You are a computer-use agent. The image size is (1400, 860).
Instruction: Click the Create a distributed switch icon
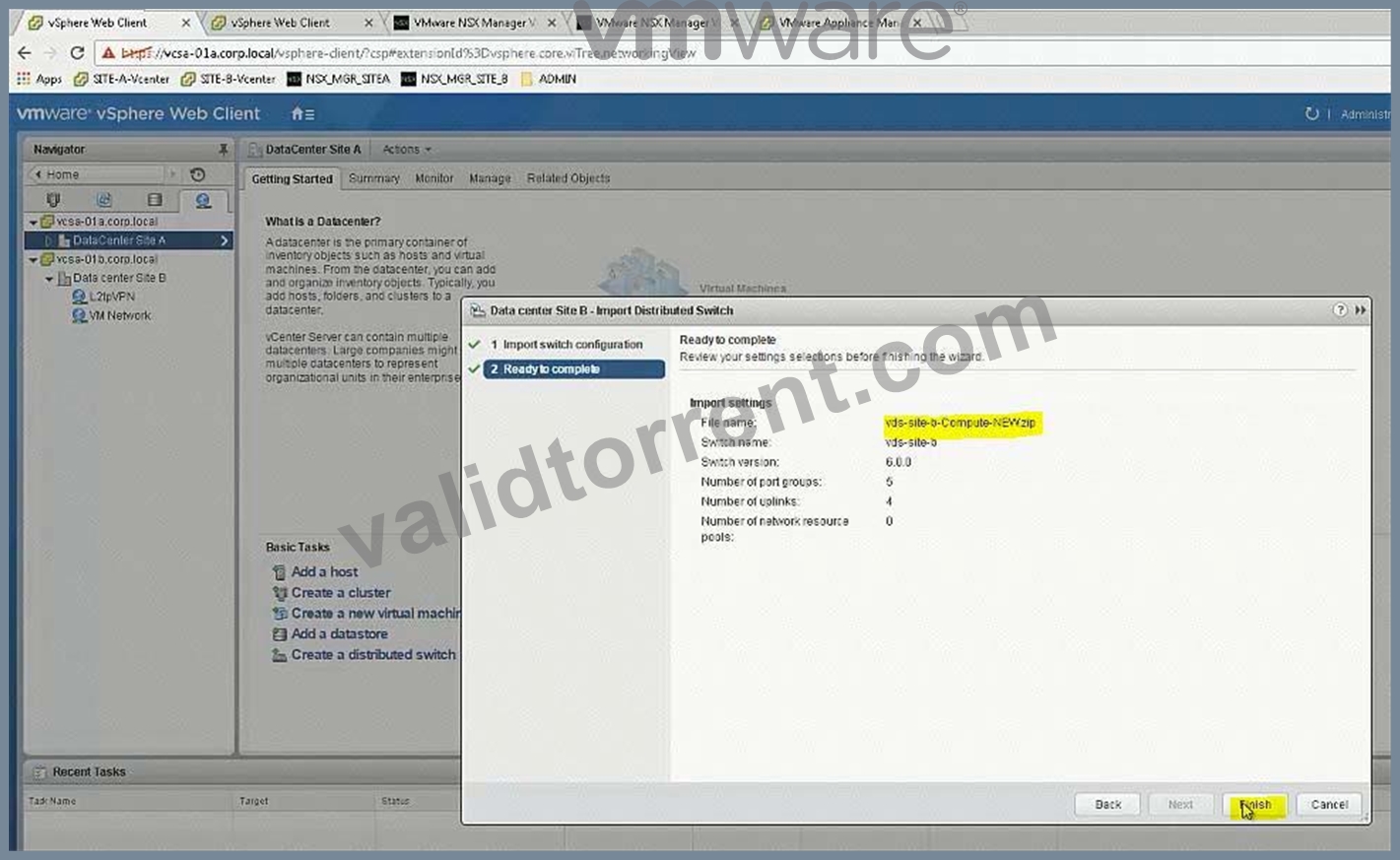click(x=280, y=655)
